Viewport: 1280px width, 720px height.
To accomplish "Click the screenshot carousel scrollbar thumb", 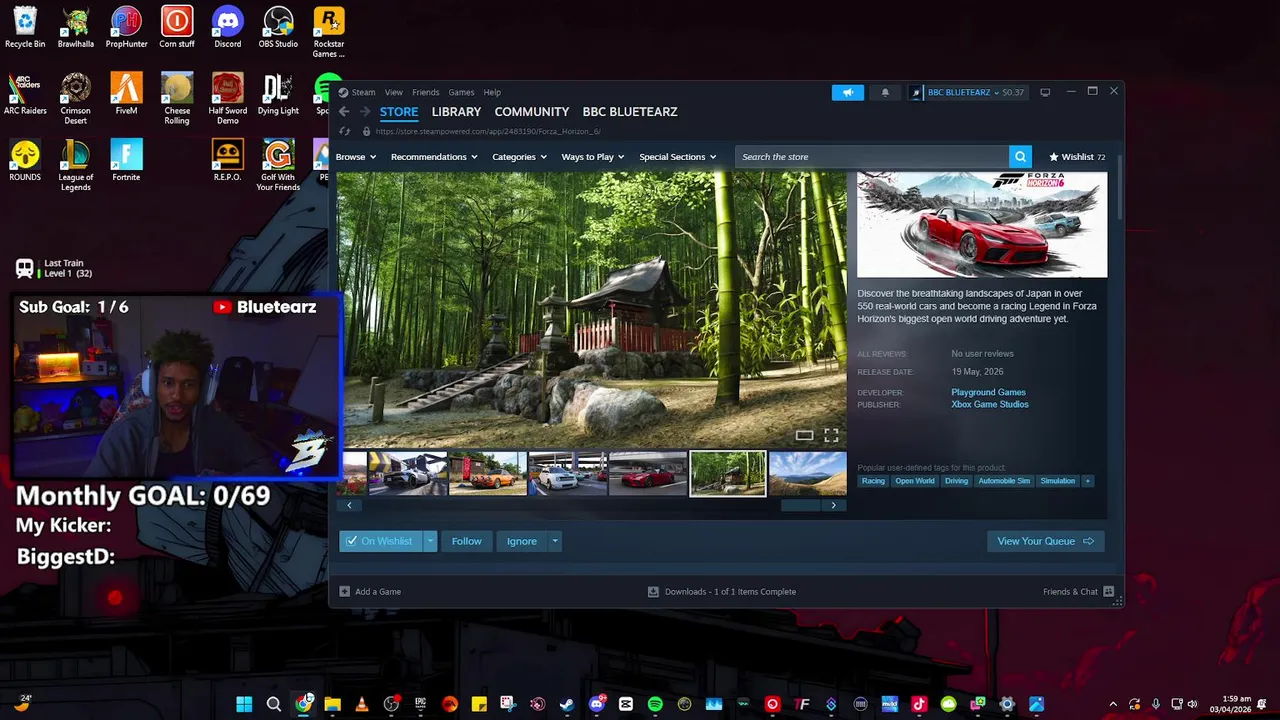I will tap(800, 505).
